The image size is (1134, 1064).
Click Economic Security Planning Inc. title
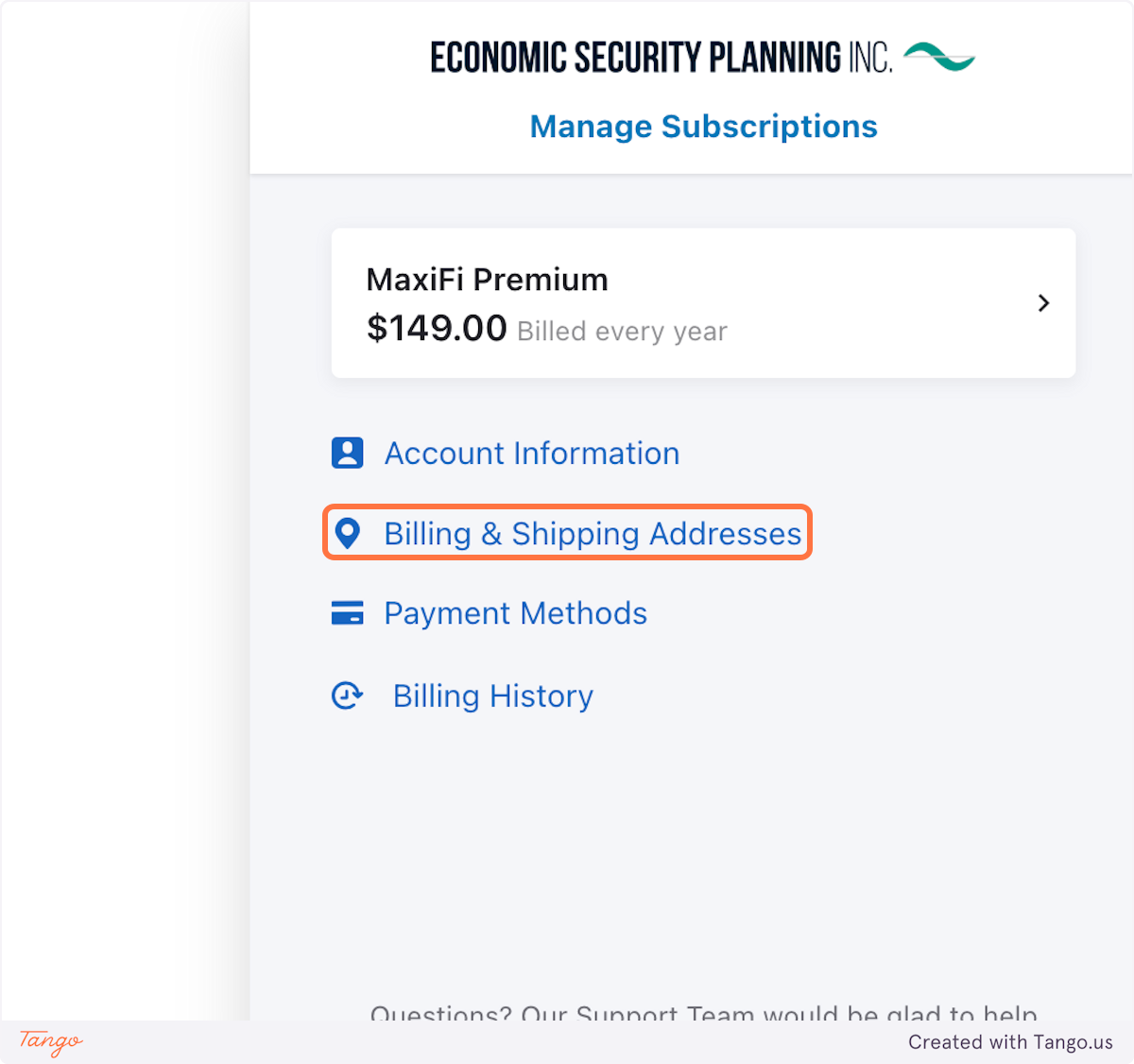(x=661, y=58)
